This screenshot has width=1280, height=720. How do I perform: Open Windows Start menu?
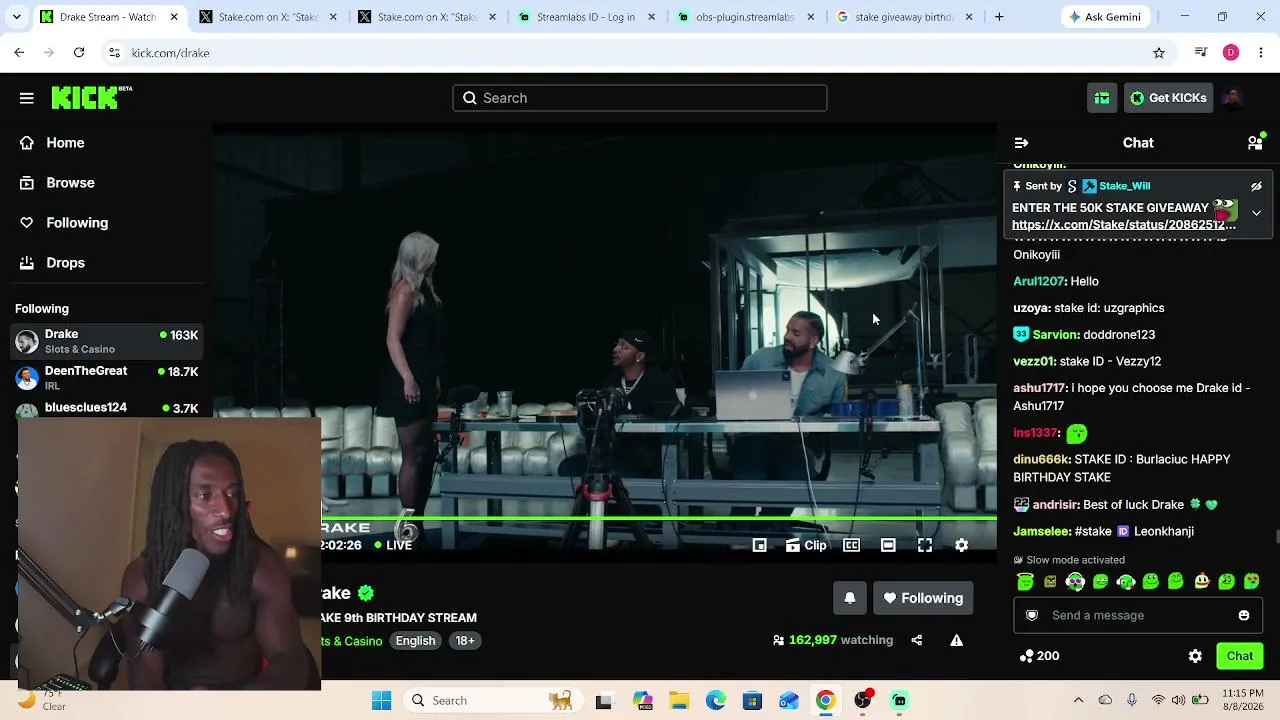[x=381, y=701]
